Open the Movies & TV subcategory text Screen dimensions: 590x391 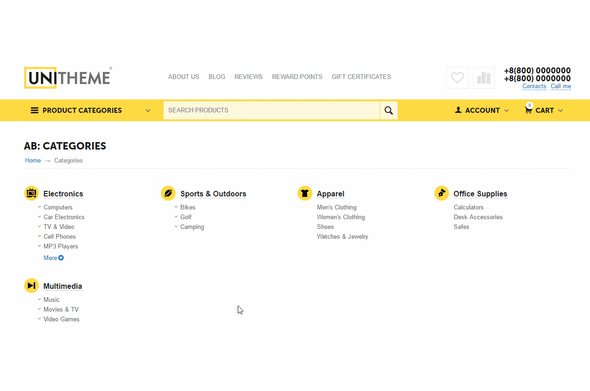[x=61, y=309]
